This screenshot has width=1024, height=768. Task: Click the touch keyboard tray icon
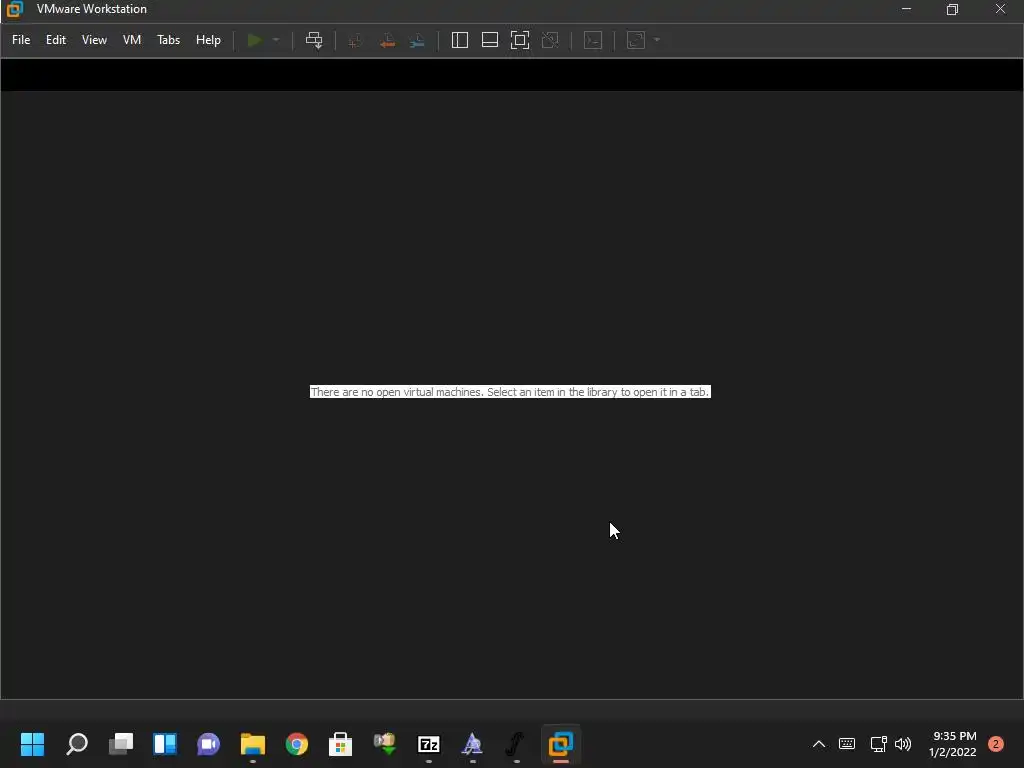847,744
